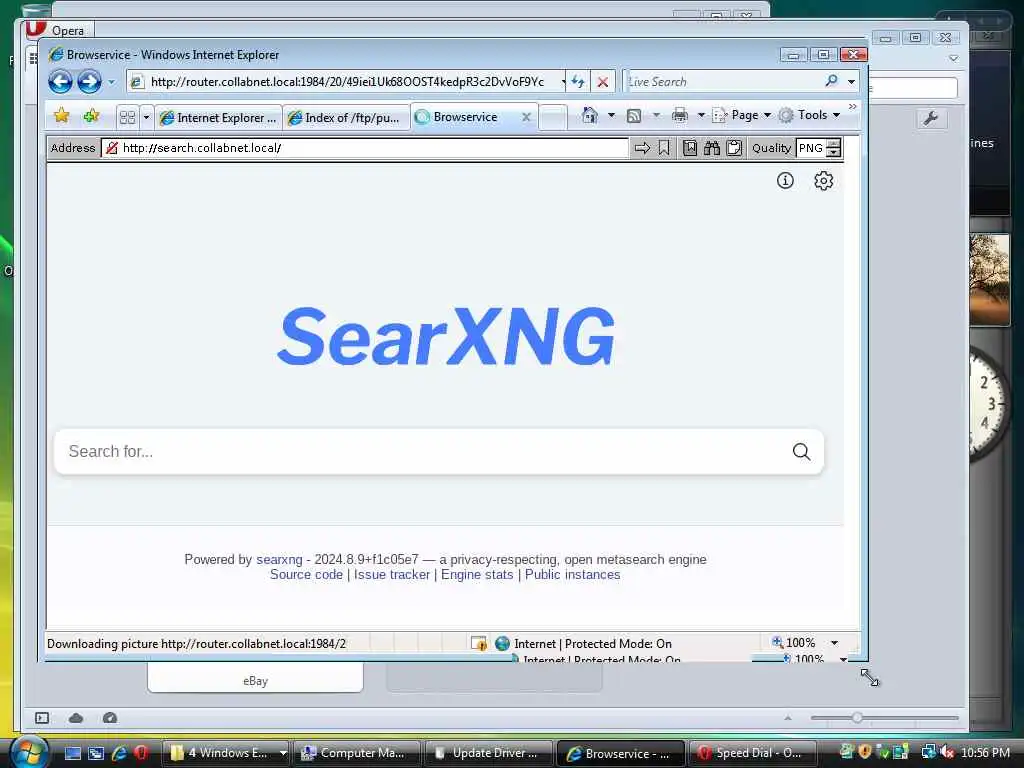The image size is (1024, 768).
Task: Stop loading with the red X icon
Action: tap(603, 82)
